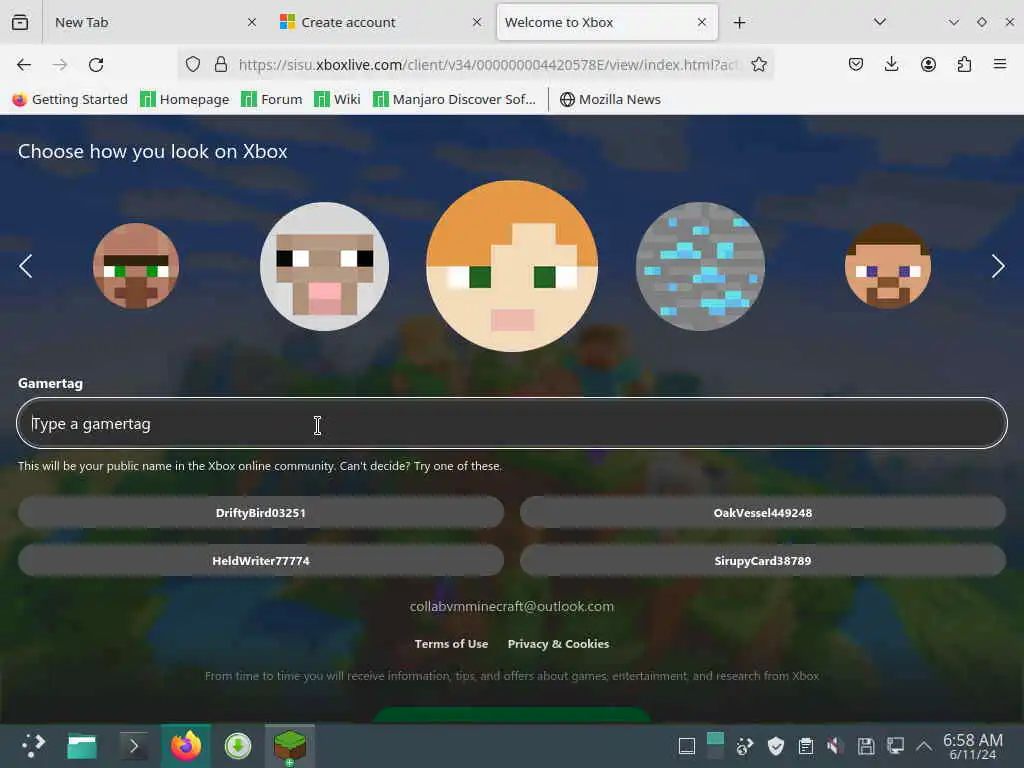Choose the sheep gamerpic
The height and width of the screenshot is (768, 1024).
pyautogui.click(x=325, y=266)
